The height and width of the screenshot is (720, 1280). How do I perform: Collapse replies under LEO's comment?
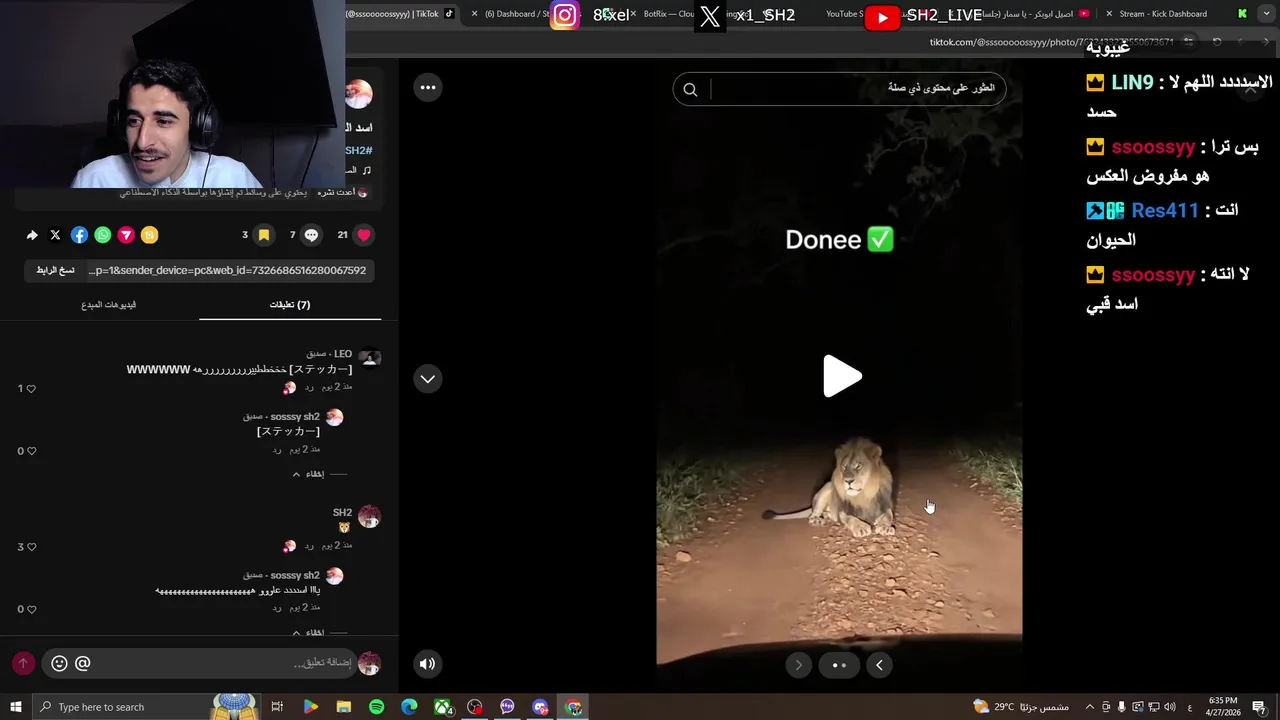pos(309,474)
